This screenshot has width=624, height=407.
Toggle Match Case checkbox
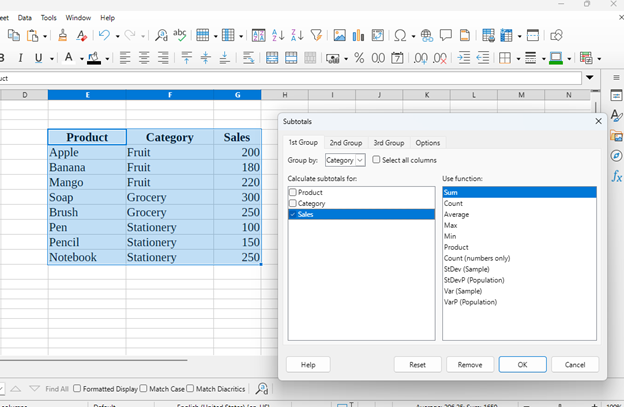(x=144, y=388)
